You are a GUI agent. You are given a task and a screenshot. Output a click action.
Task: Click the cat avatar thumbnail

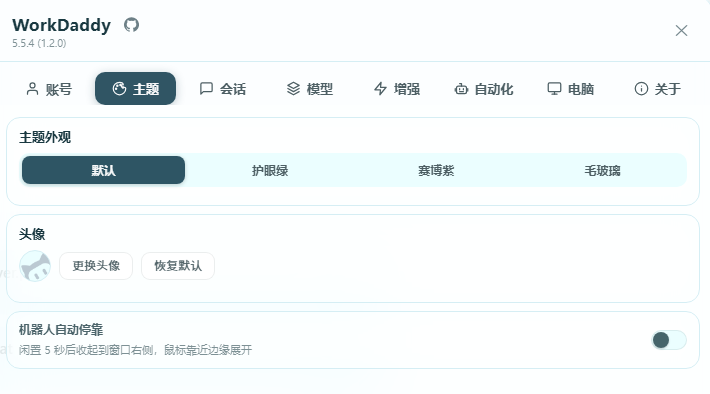click(35, 266)
